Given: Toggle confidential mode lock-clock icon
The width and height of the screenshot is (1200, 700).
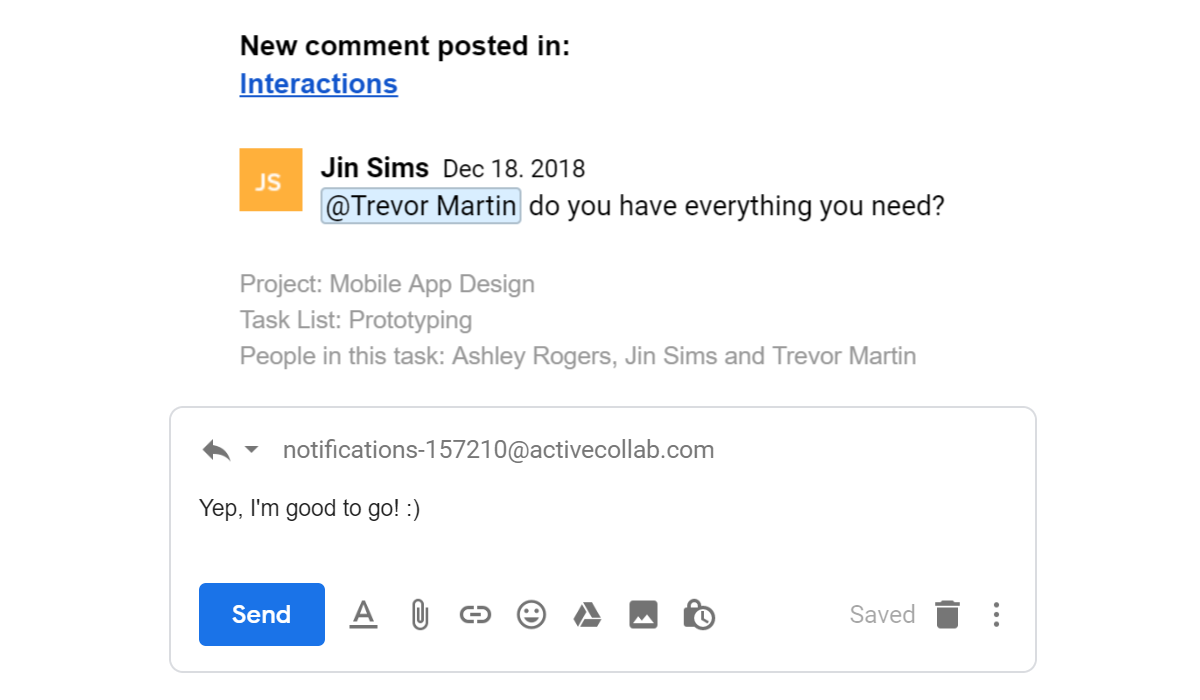Looking at the screenshot, I should (699, 614).
